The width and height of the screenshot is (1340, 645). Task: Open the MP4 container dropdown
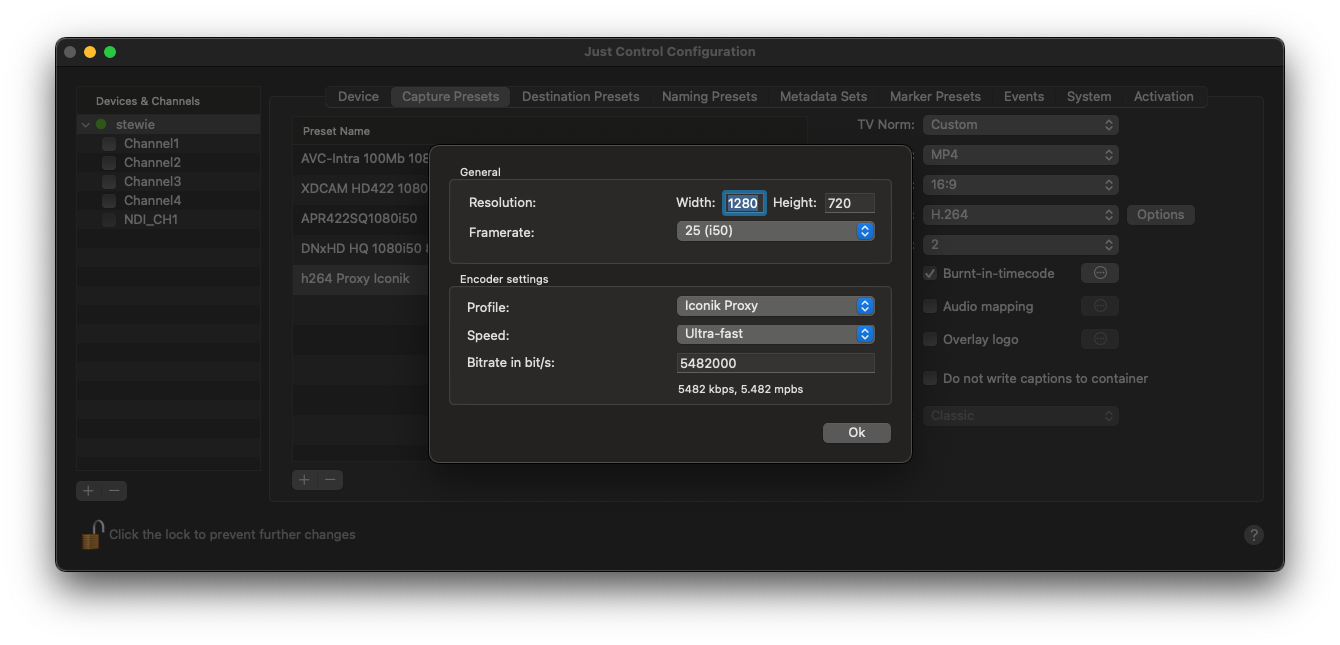click(1020, 154)
